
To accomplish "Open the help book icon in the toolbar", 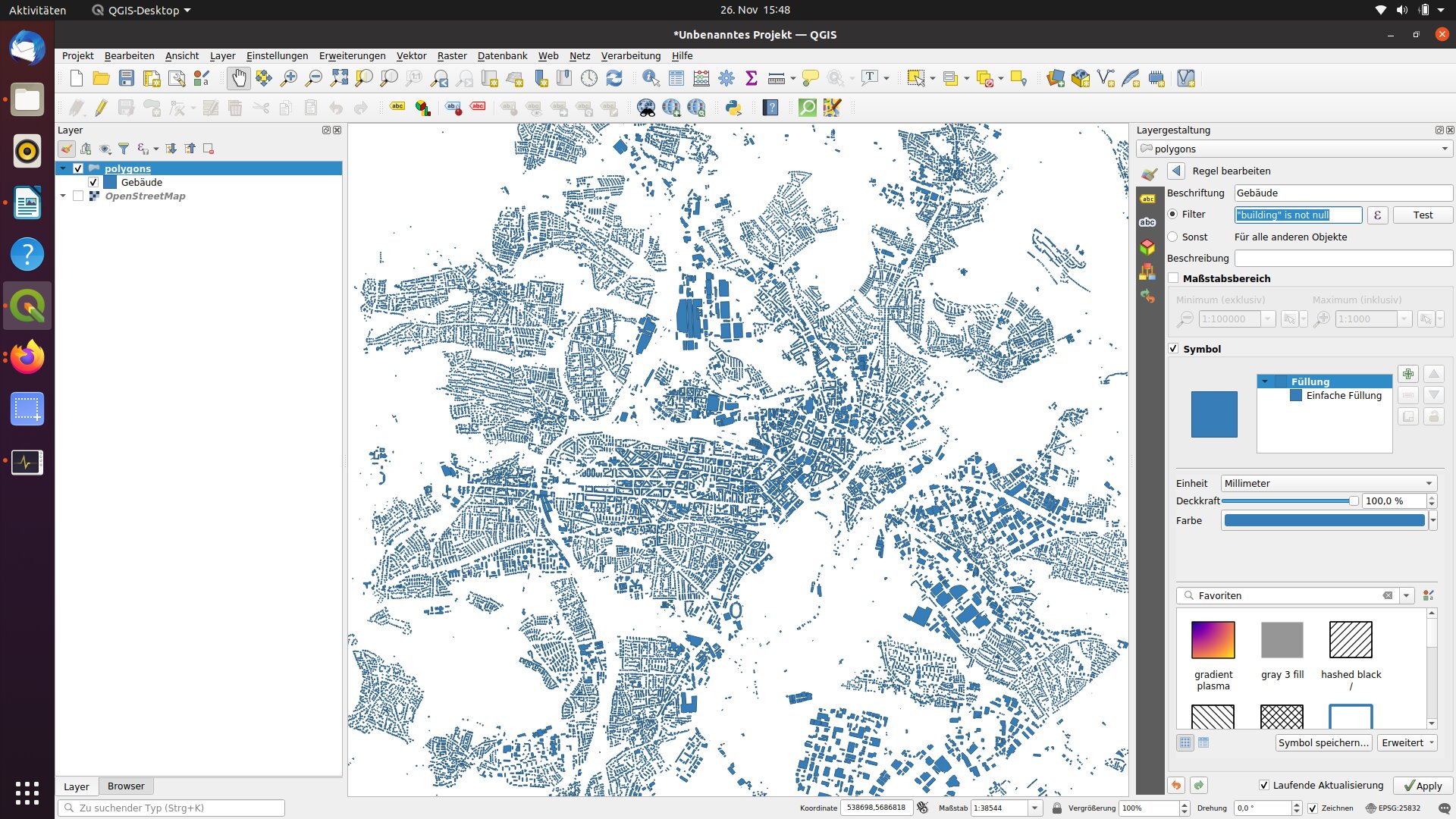I will pyautogui.click(x=771, y=108).
